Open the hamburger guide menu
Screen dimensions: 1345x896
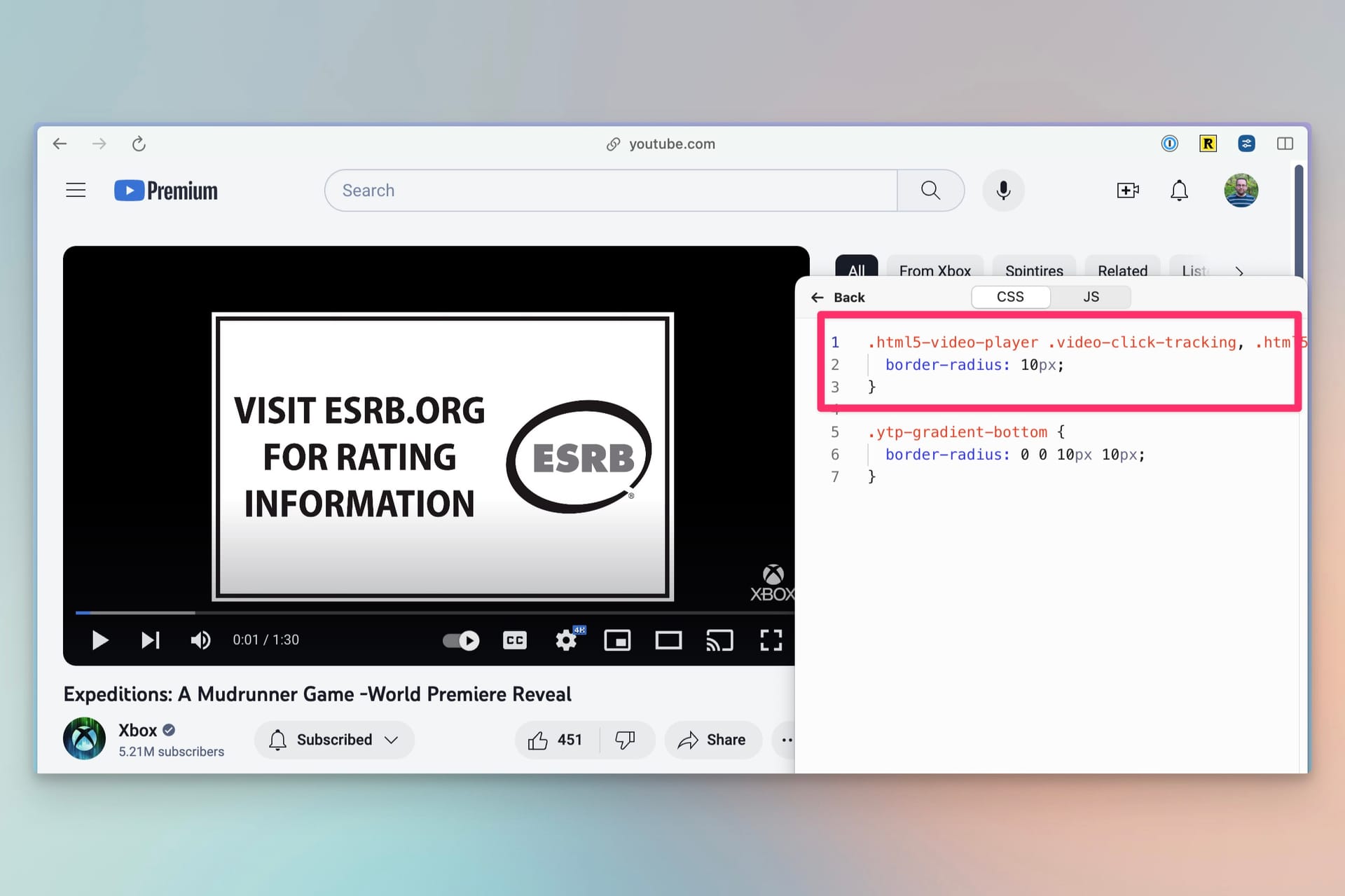coord(76,190)
